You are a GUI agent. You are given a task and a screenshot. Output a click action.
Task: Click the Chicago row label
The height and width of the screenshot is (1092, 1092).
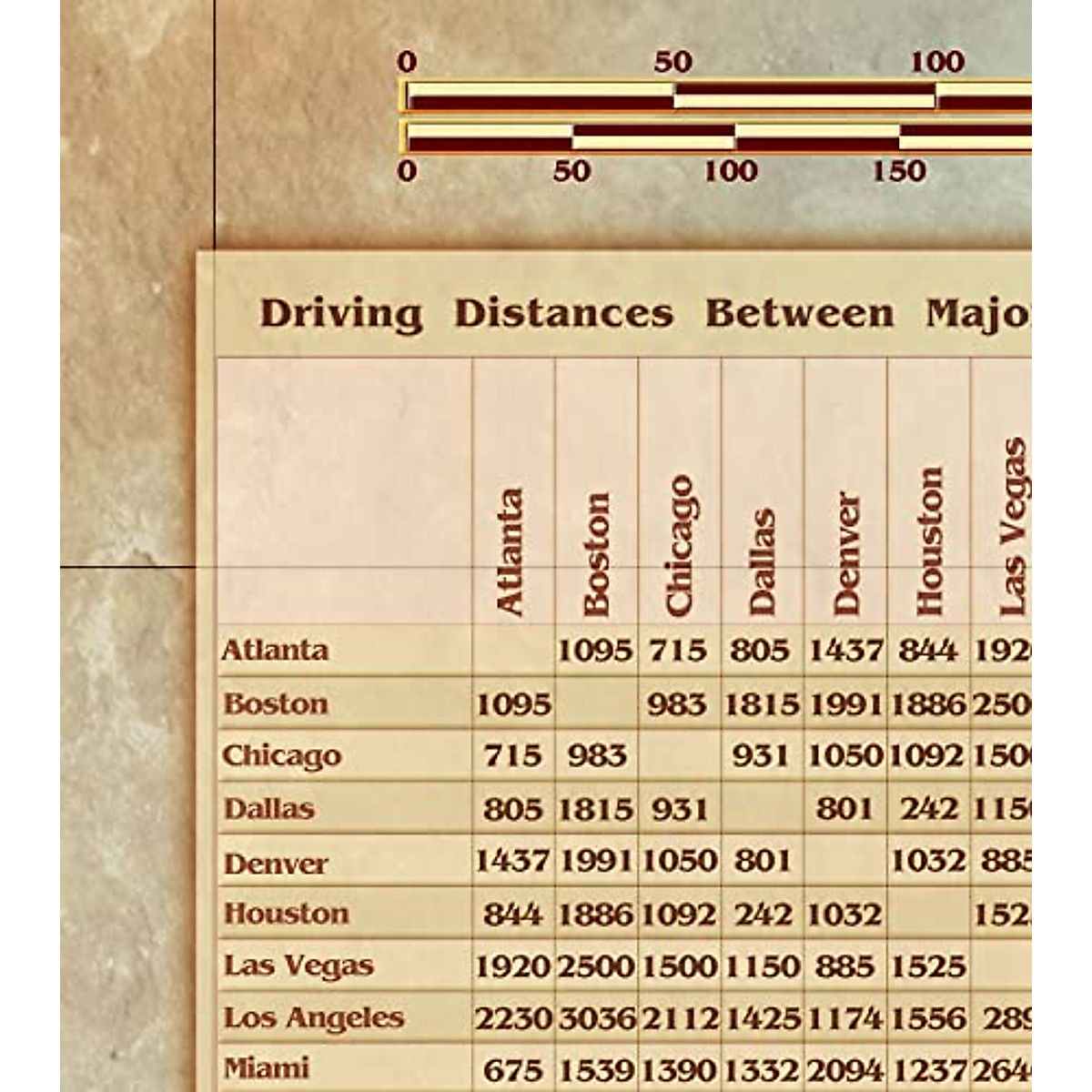(x=282, y=756)
